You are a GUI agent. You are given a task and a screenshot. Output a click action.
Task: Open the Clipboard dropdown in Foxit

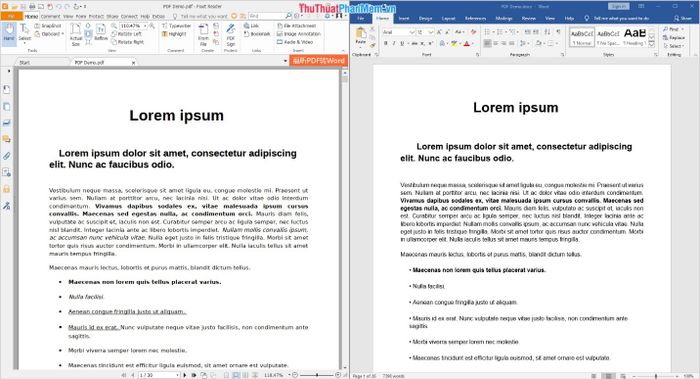[49, 34]
